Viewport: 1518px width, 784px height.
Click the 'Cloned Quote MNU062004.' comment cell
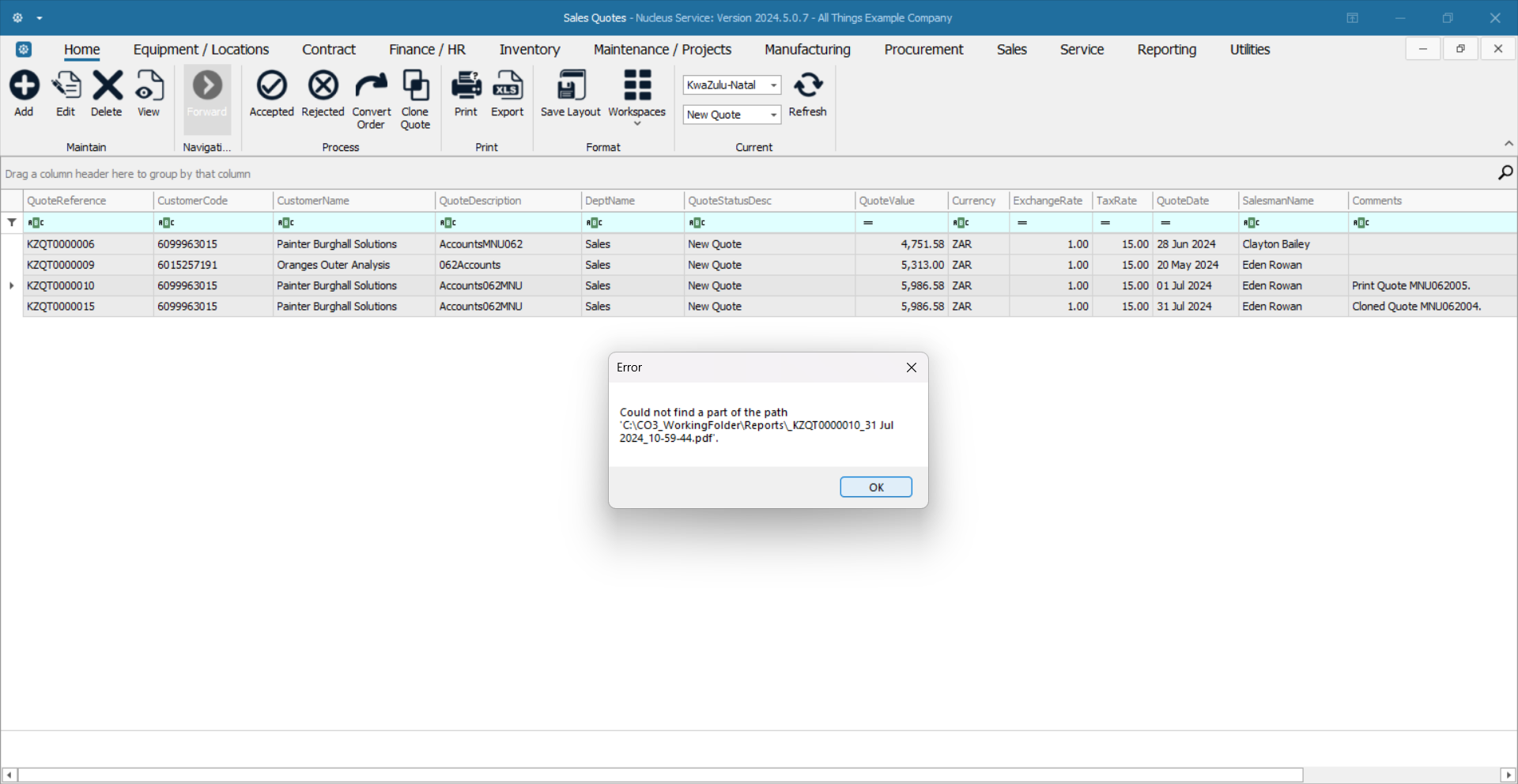[x=1432, y=306]
